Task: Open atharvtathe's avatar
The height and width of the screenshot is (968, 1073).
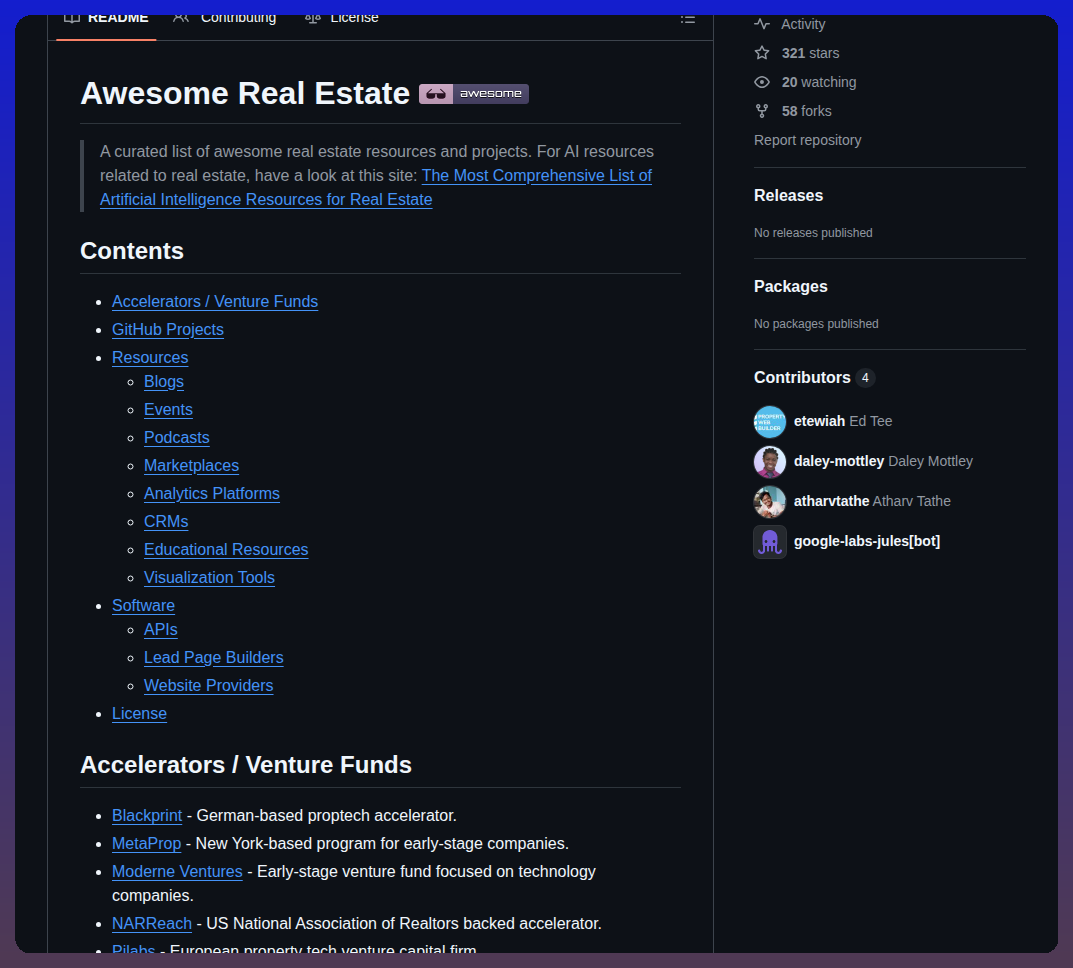Action: pyautogui.click(x=770, y=501)
